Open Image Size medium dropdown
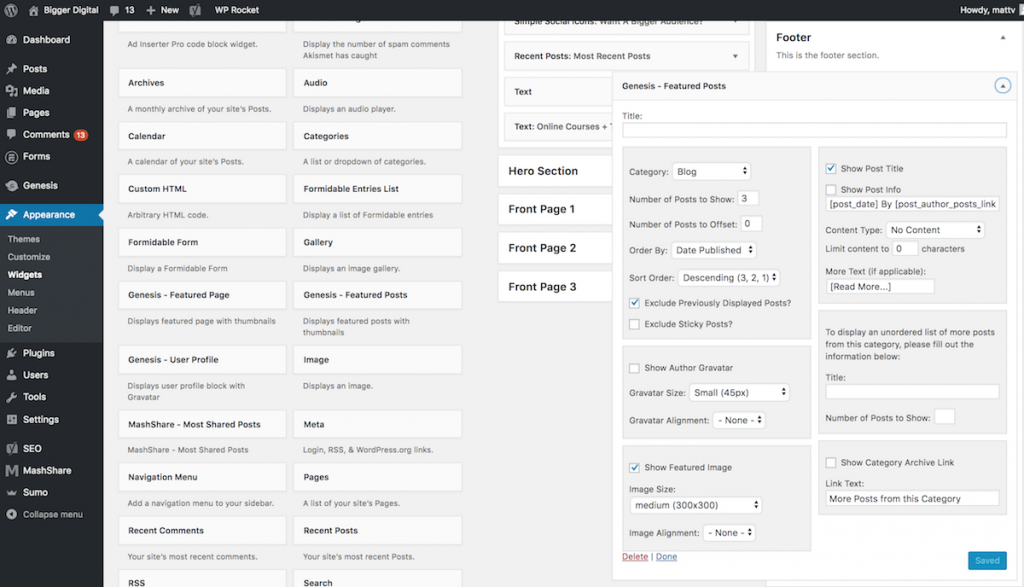This screenshot has width=1024, height=587. [696, 505]
